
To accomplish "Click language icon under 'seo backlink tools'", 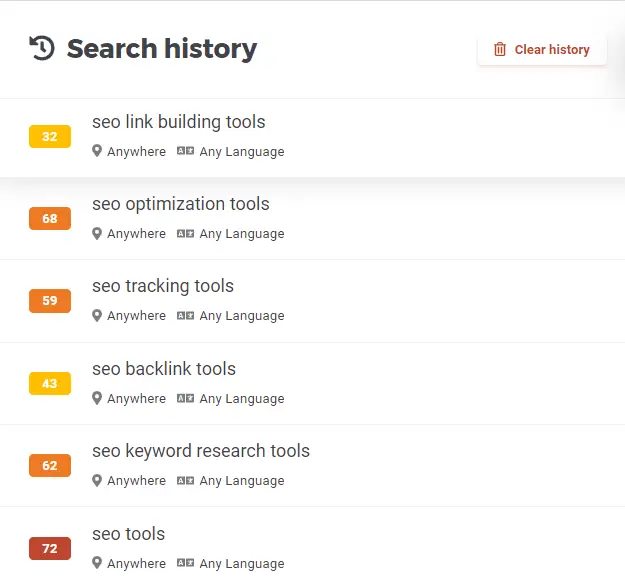I will [x=185, y=398].
